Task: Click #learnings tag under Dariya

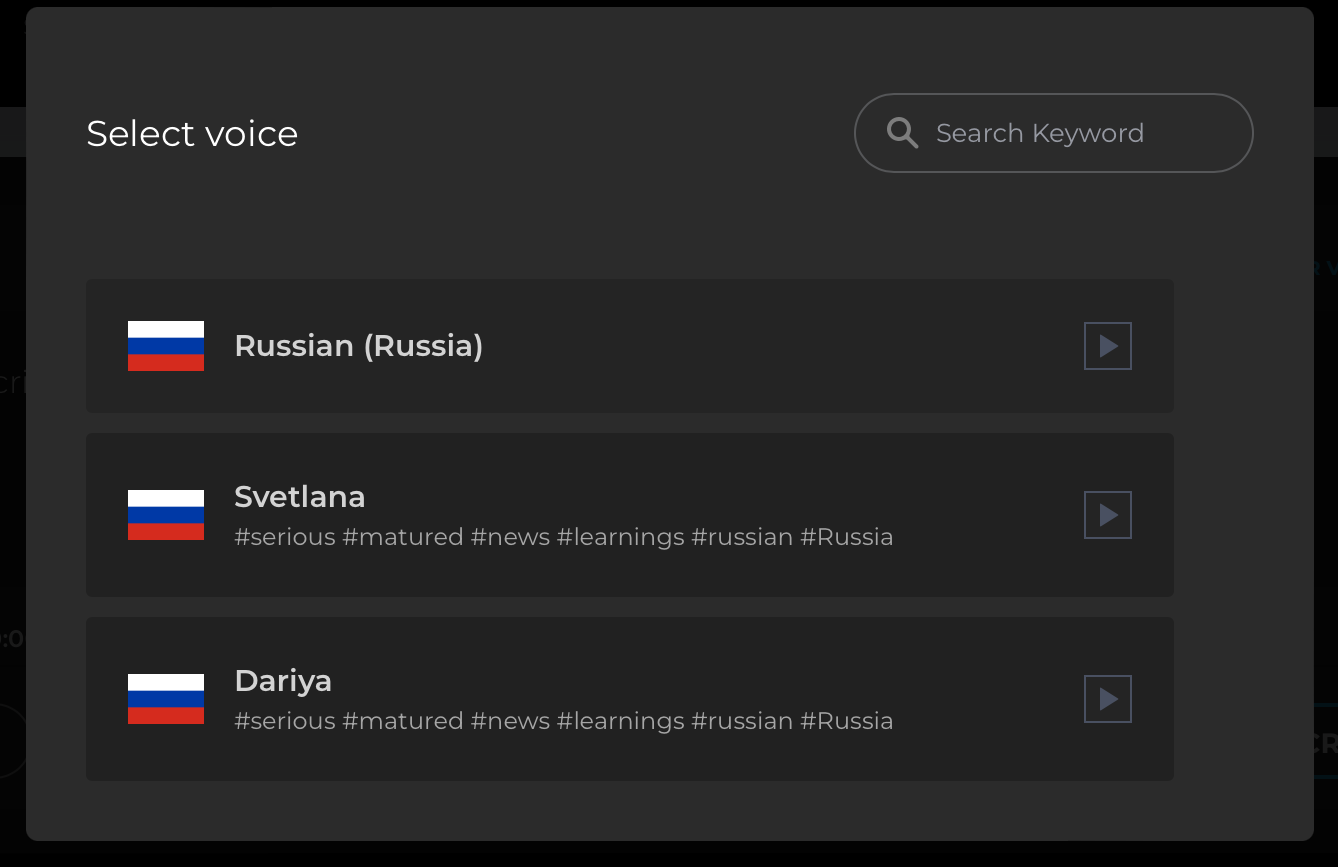Action: 620,722
